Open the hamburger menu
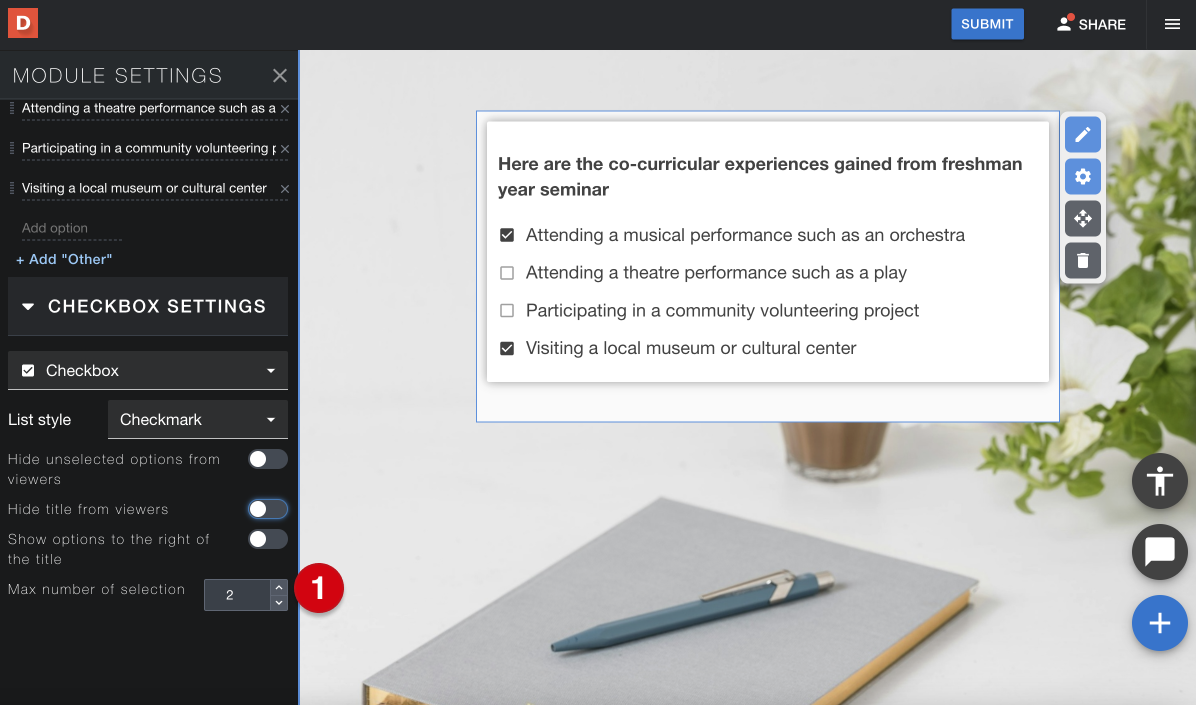 [x=1172, y=24]
